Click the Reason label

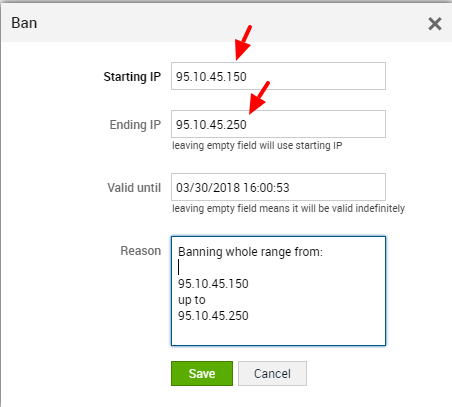(141, 251)
